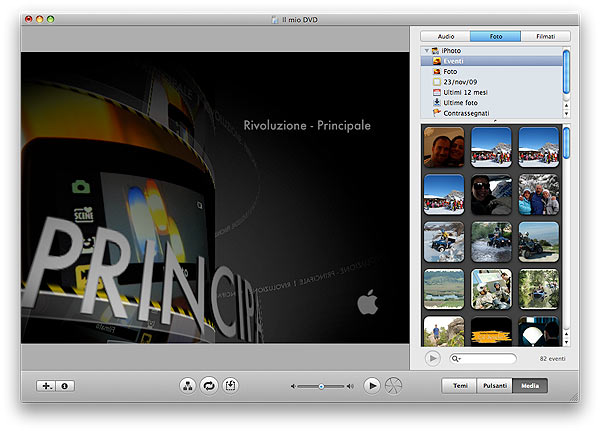This screenshot has width=600, height=431.
Task: Open the Audio media tab
Action: [445, 36]
